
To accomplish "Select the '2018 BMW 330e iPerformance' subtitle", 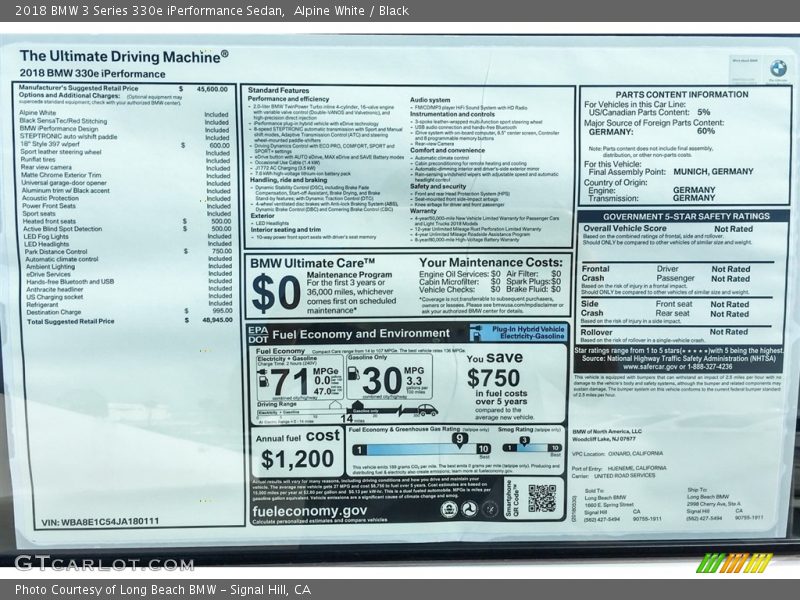I will (92, 74).
